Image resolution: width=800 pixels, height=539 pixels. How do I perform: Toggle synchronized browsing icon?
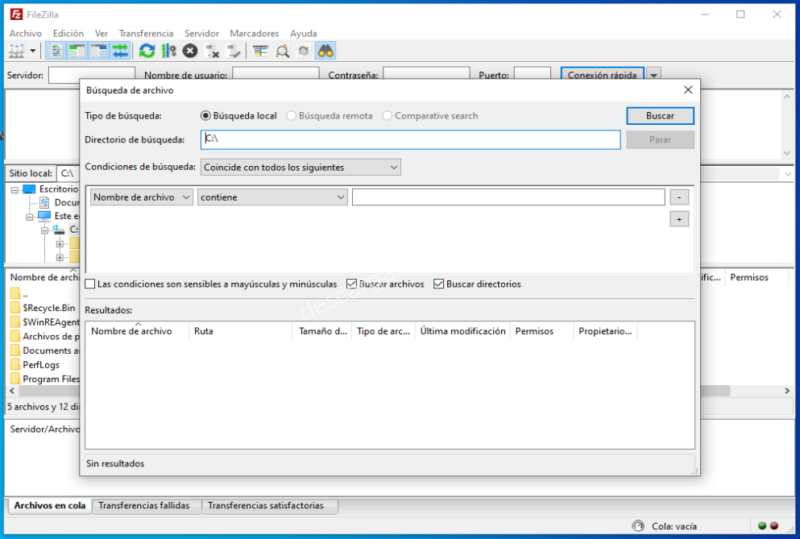tap(304, 51)
